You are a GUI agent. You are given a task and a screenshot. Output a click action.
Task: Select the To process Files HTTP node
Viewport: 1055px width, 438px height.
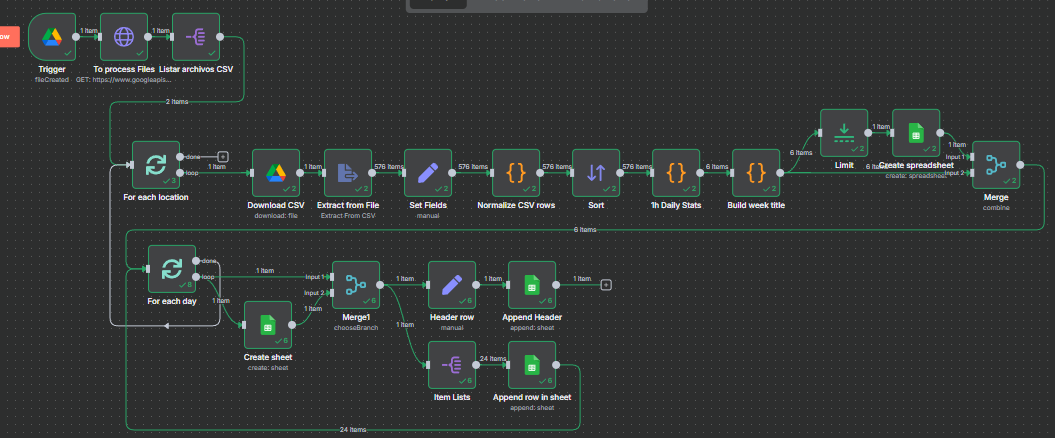click(x=124, y=37)
